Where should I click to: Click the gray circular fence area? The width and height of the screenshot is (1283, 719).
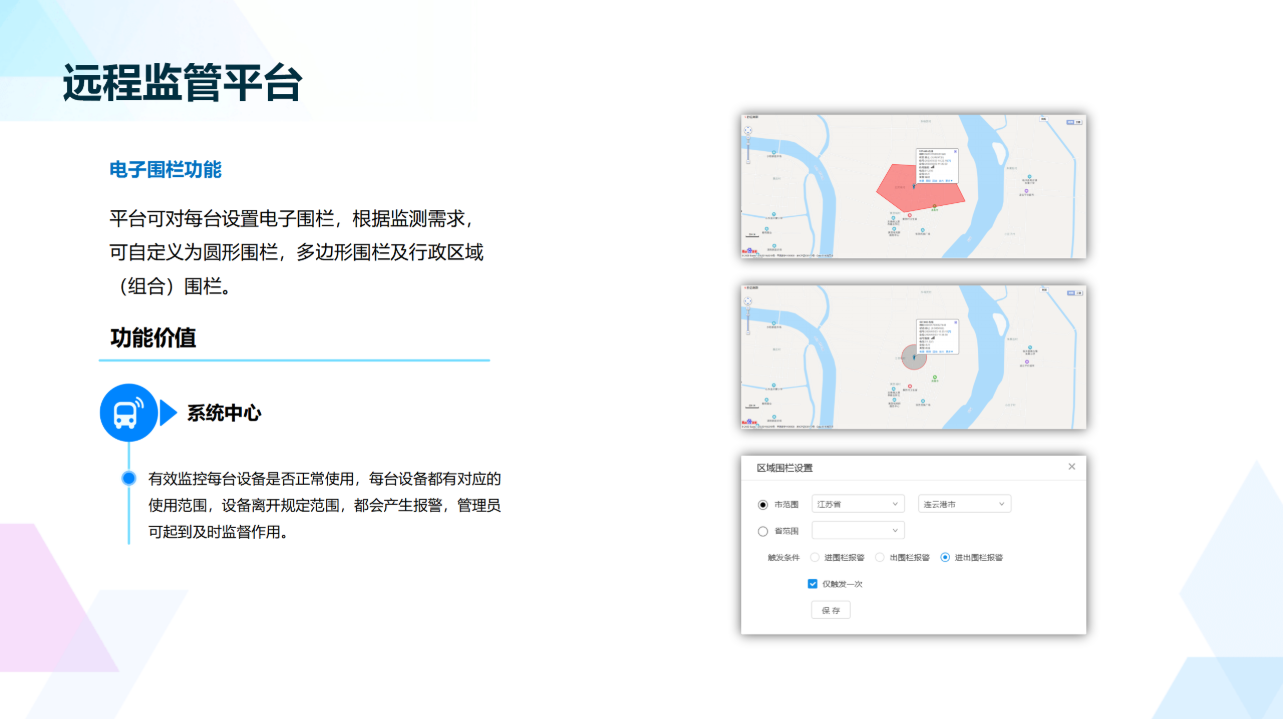click(x=914, y=358)
